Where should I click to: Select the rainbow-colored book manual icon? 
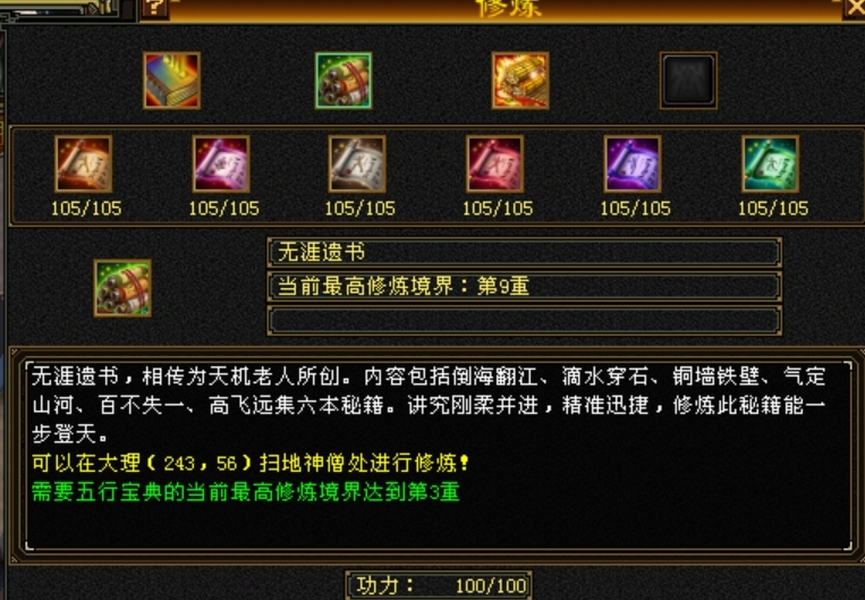[172, 81]
